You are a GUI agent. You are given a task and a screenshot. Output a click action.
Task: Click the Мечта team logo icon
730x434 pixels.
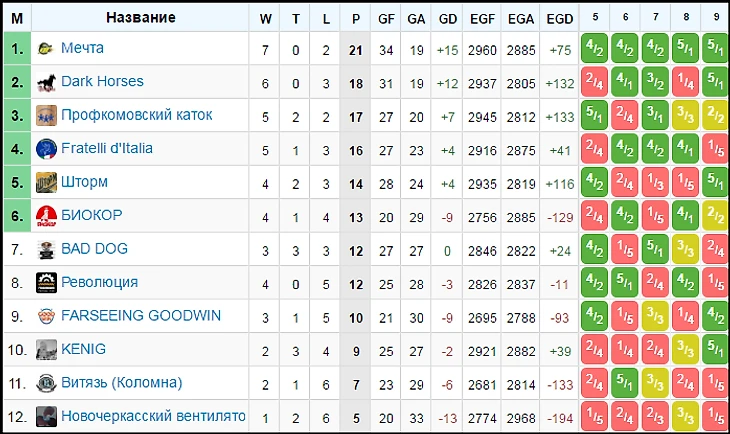[46, 48]
